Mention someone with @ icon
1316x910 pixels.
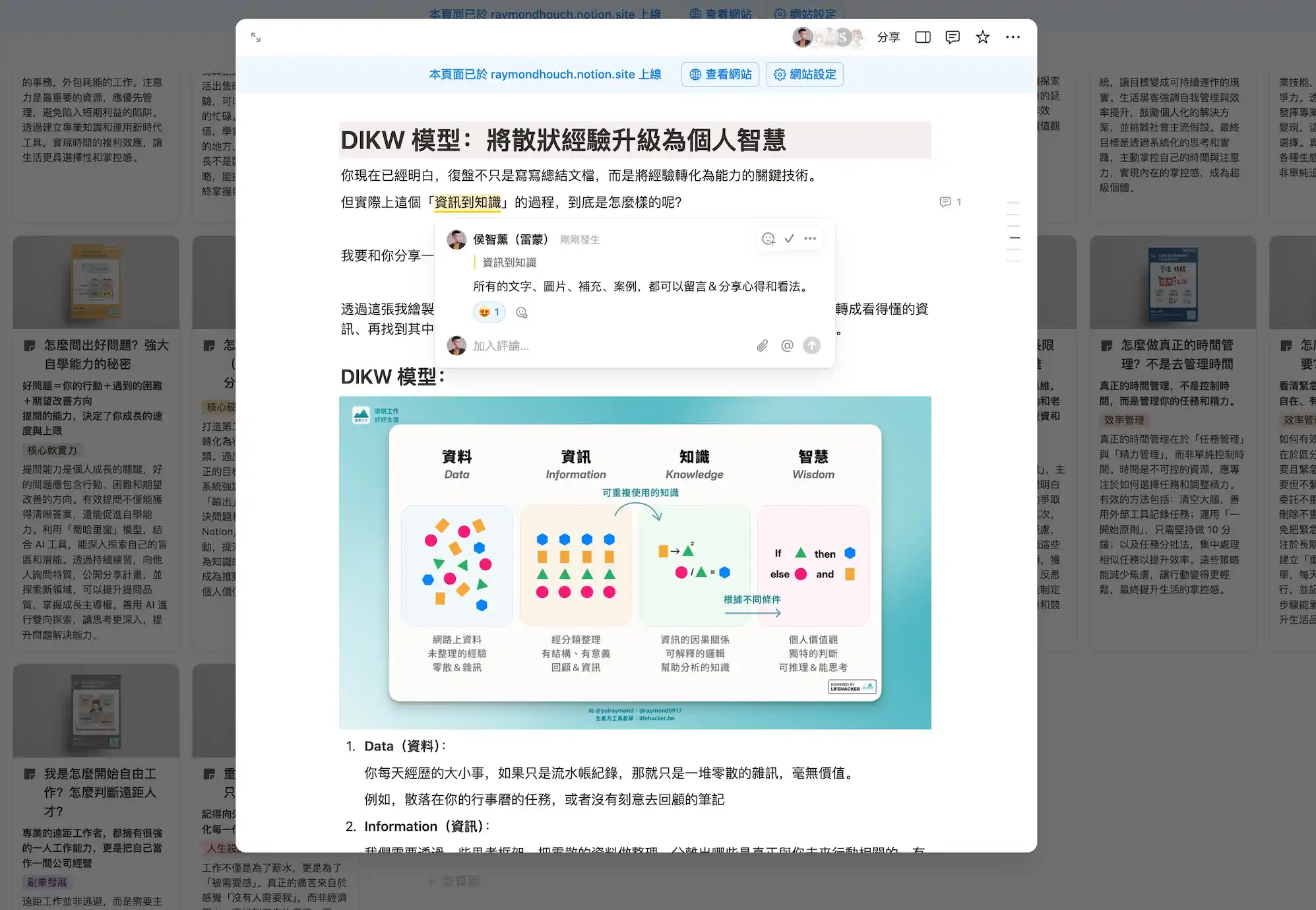(x=787, y=346)
